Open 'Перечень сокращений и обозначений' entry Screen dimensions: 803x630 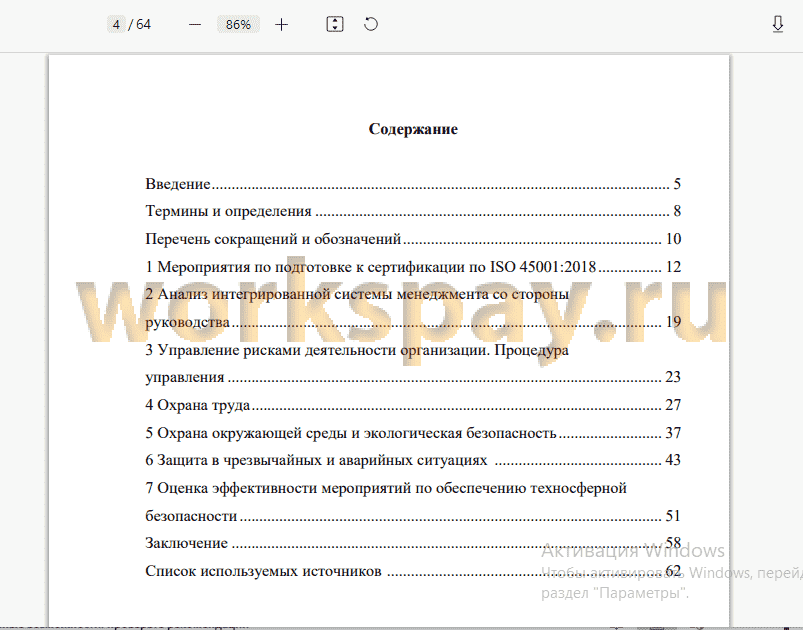tap(413, 239)
